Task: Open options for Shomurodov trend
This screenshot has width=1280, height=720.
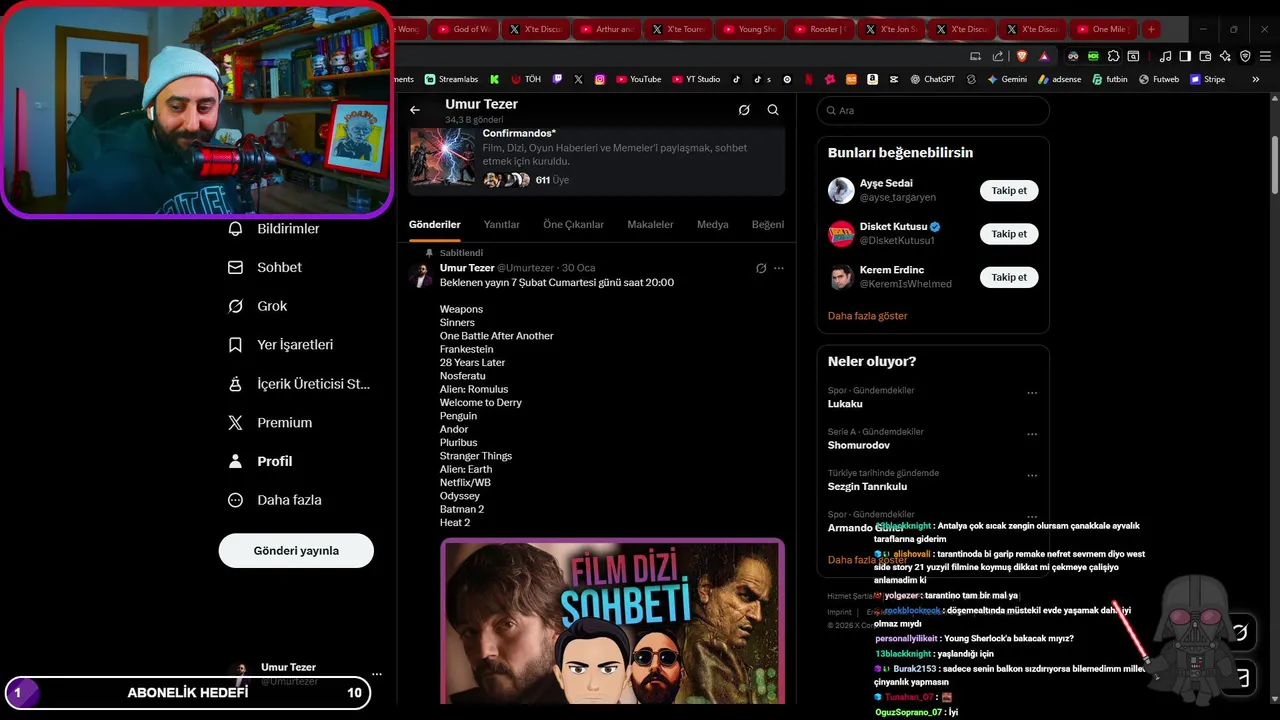Action: (x=1032, y=434)
